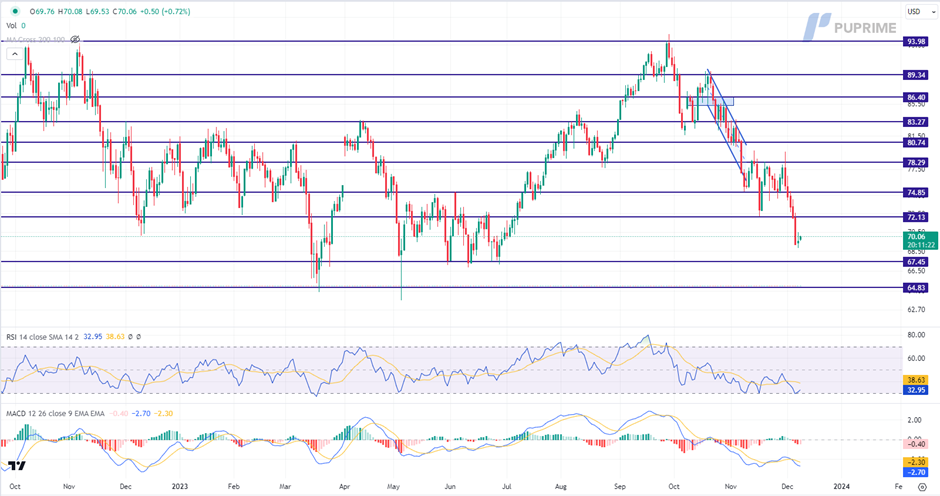The height and width of the screenshot is (496, 940).
Task: Click the 64.83 support price label
Action: click(x=914, y=288)
